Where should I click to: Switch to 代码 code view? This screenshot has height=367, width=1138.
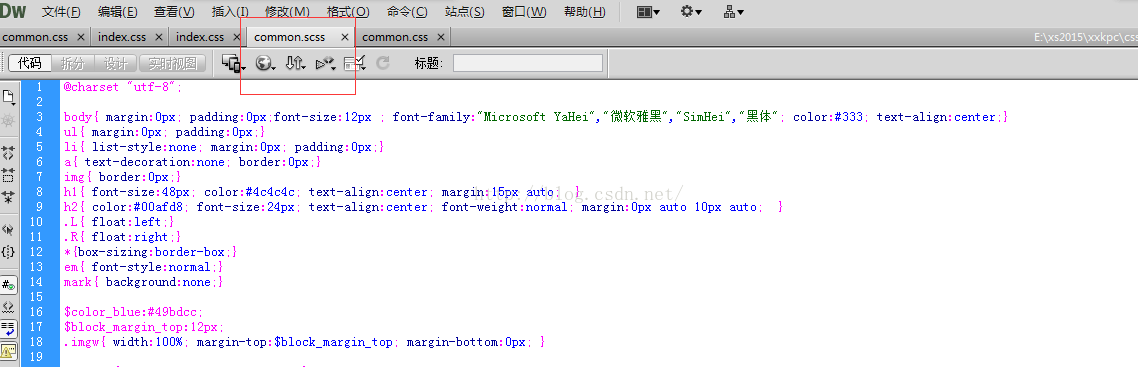[x=30, y=64]
